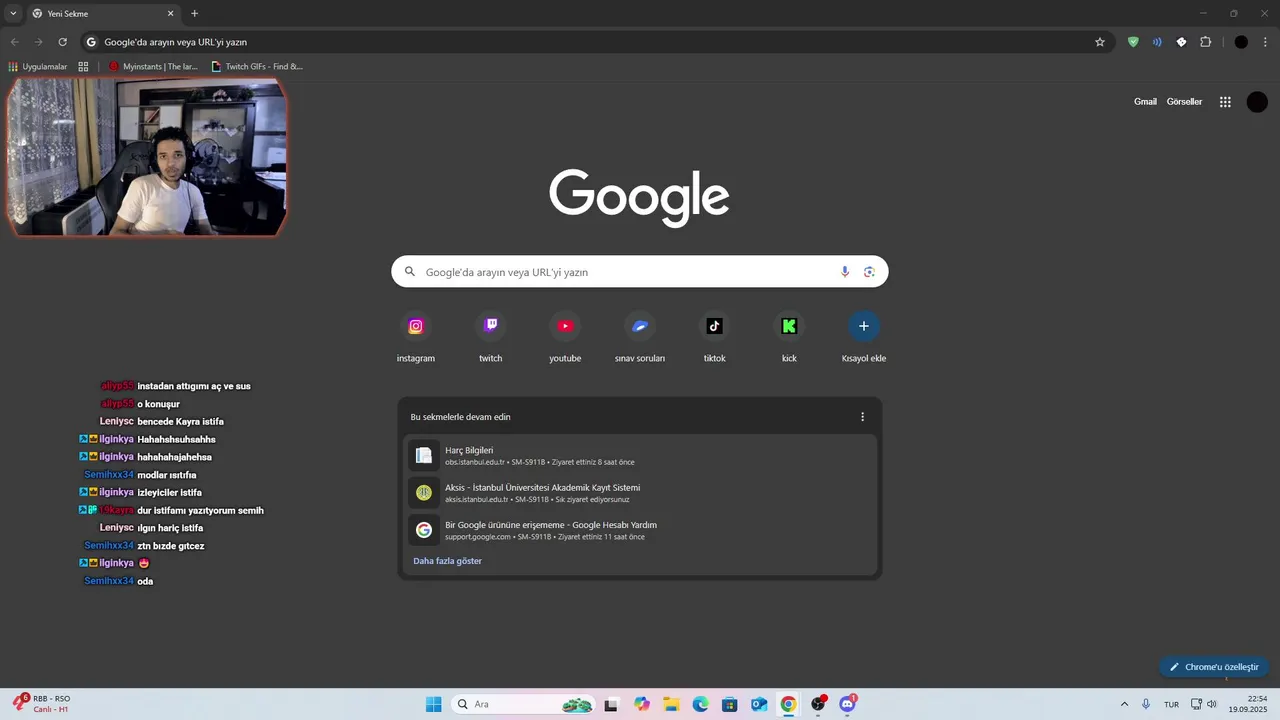Image resolution: width=1280 pixels, height=720 pixels.
Task: Bookmark this page with the star icon
Action: pos(1100,42)
